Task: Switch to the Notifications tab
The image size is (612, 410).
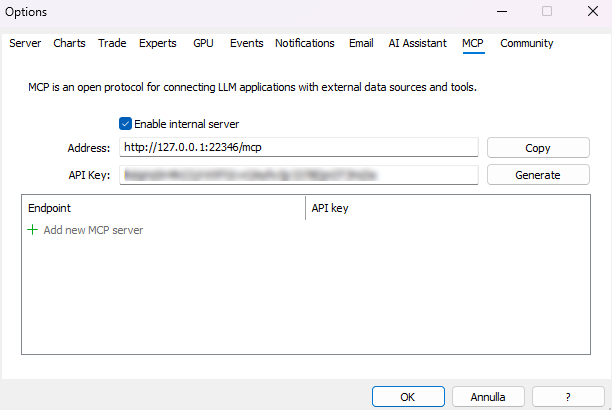Action: click(304, 43)
